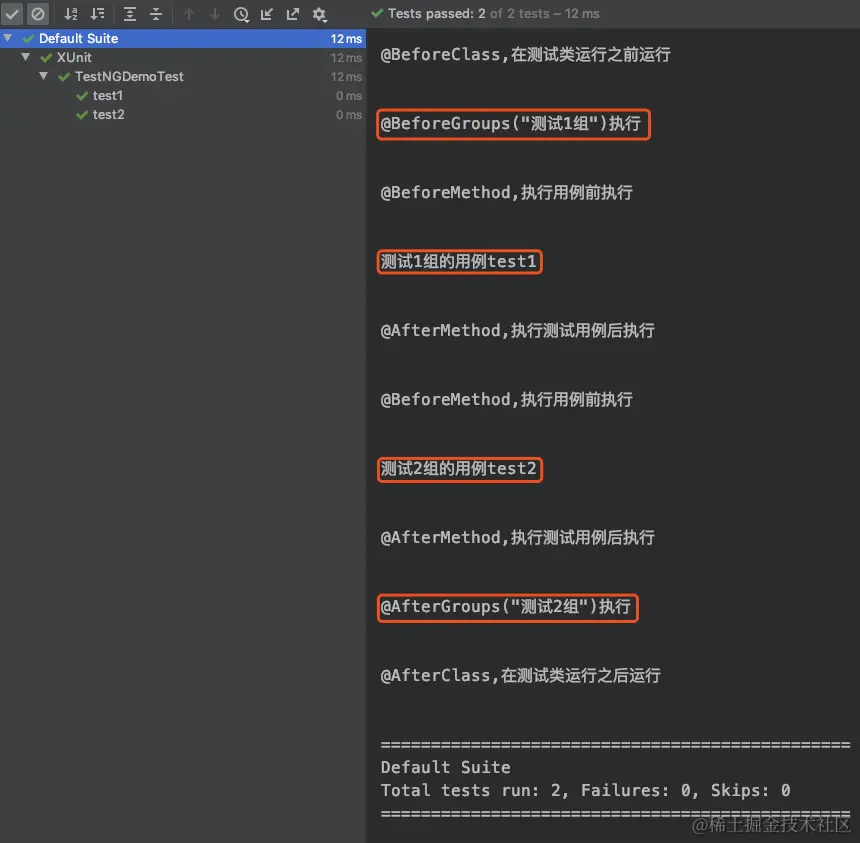Click the green check beside test1
Image resolution: width=860 pixels, height=843 pixels.
pyautogui.click(x=82, y=96)
